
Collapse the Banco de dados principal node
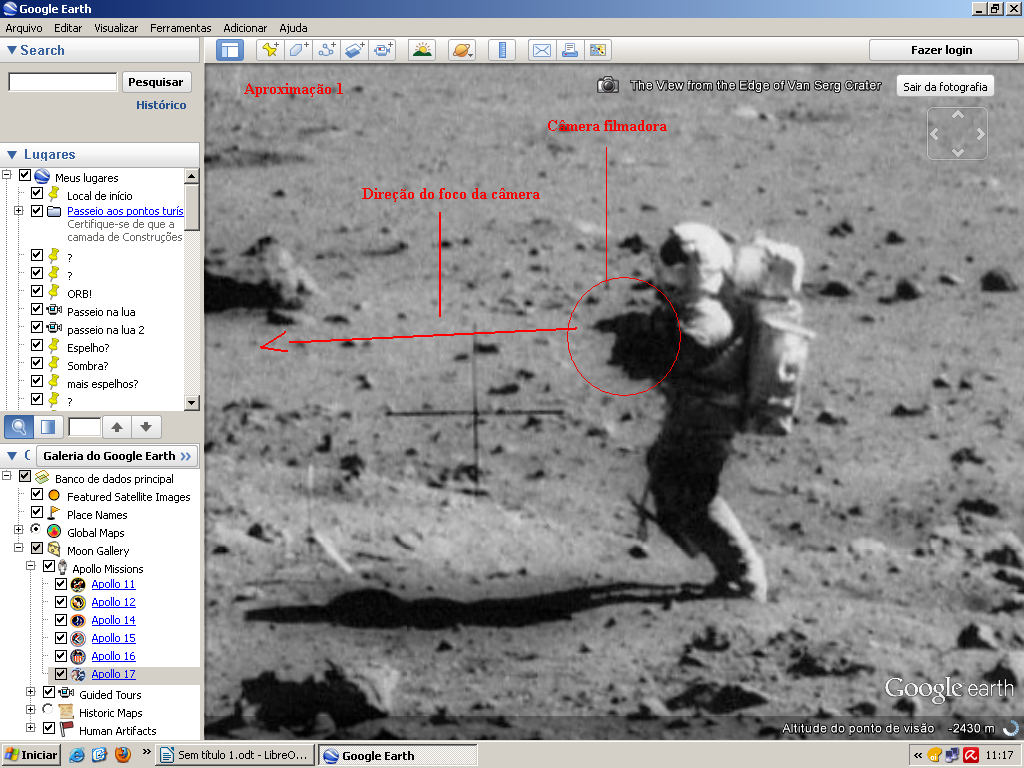[x=7, y=476]
